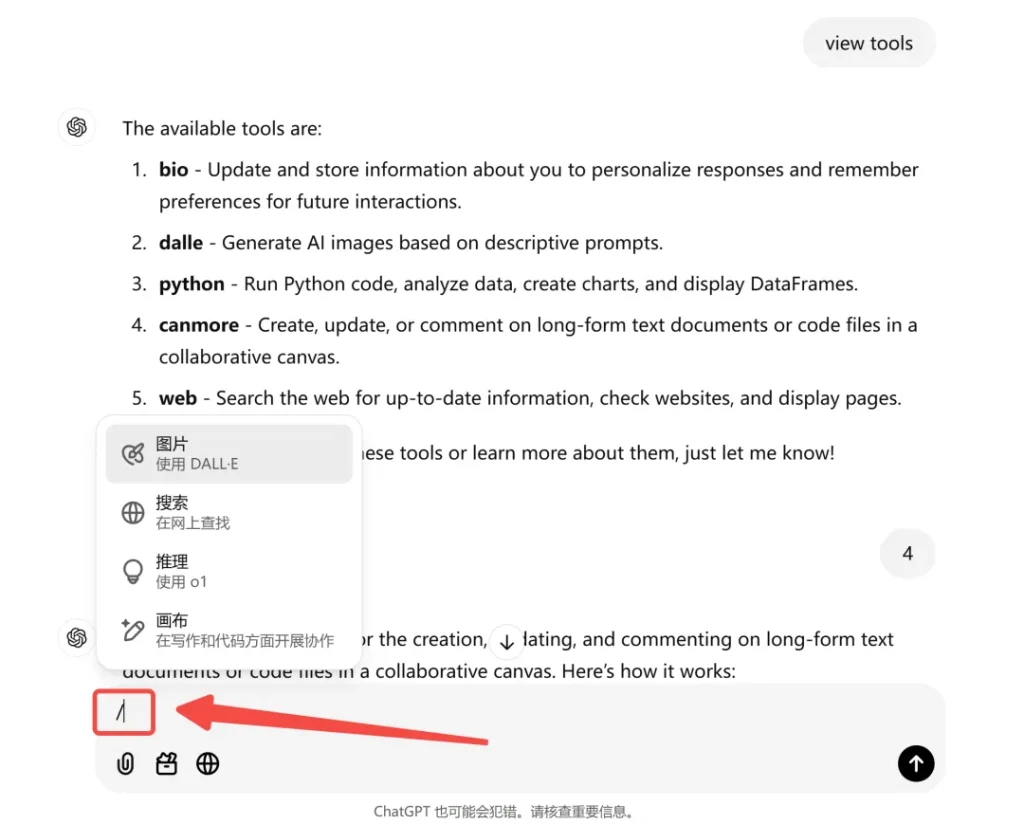
Task: Click the 'view tools' user message bubble
Action: [869, 43]
